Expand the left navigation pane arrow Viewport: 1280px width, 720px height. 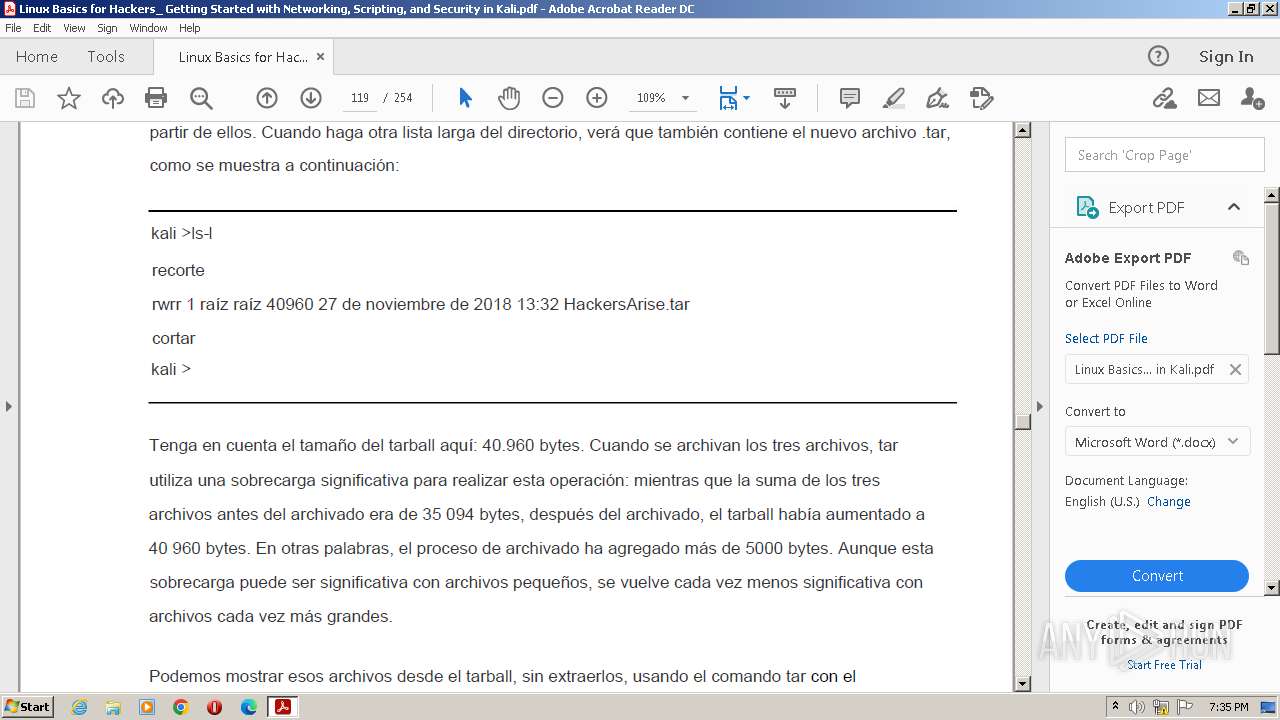9,406
